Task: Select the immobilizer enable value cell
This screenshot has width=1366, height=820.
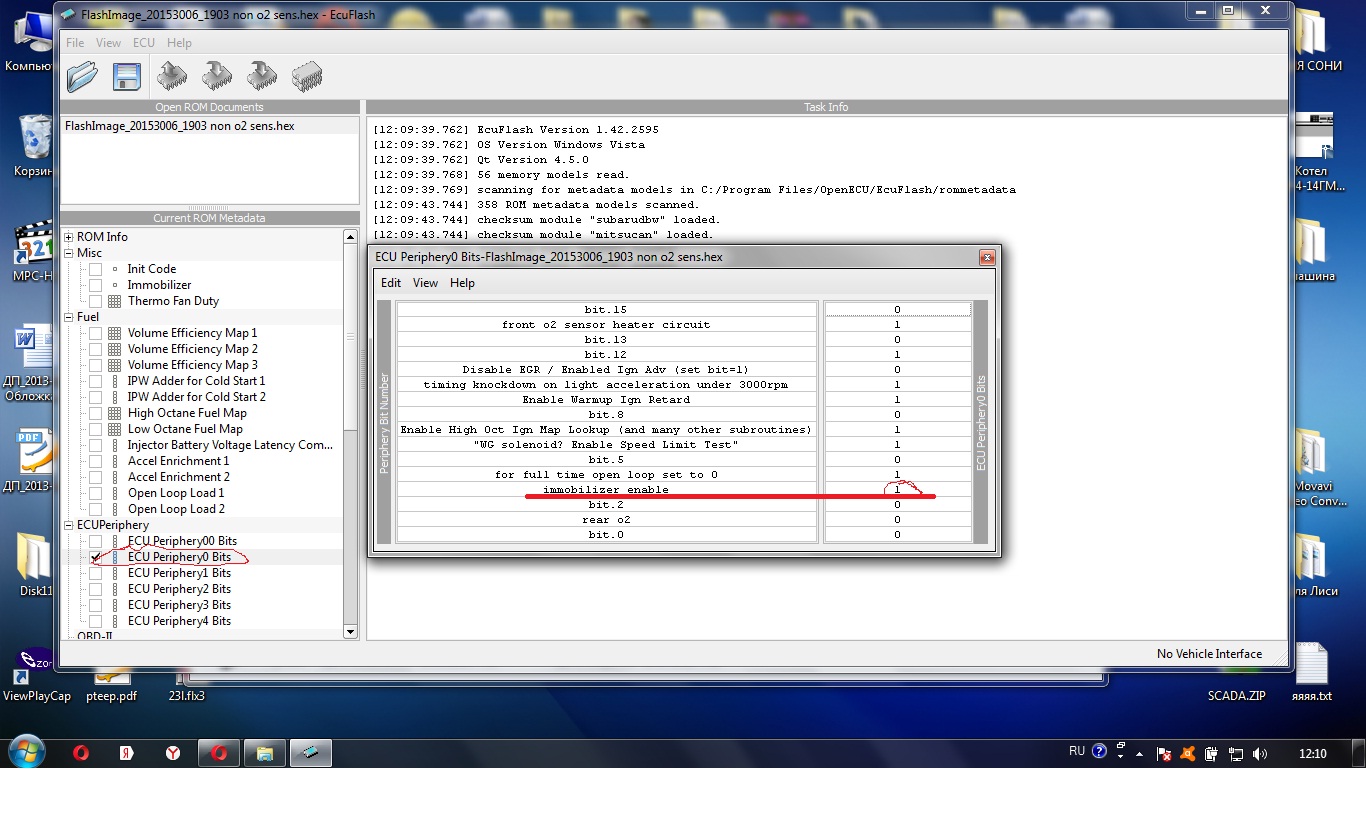Action: pyautogui.click(x=897, y=490)
